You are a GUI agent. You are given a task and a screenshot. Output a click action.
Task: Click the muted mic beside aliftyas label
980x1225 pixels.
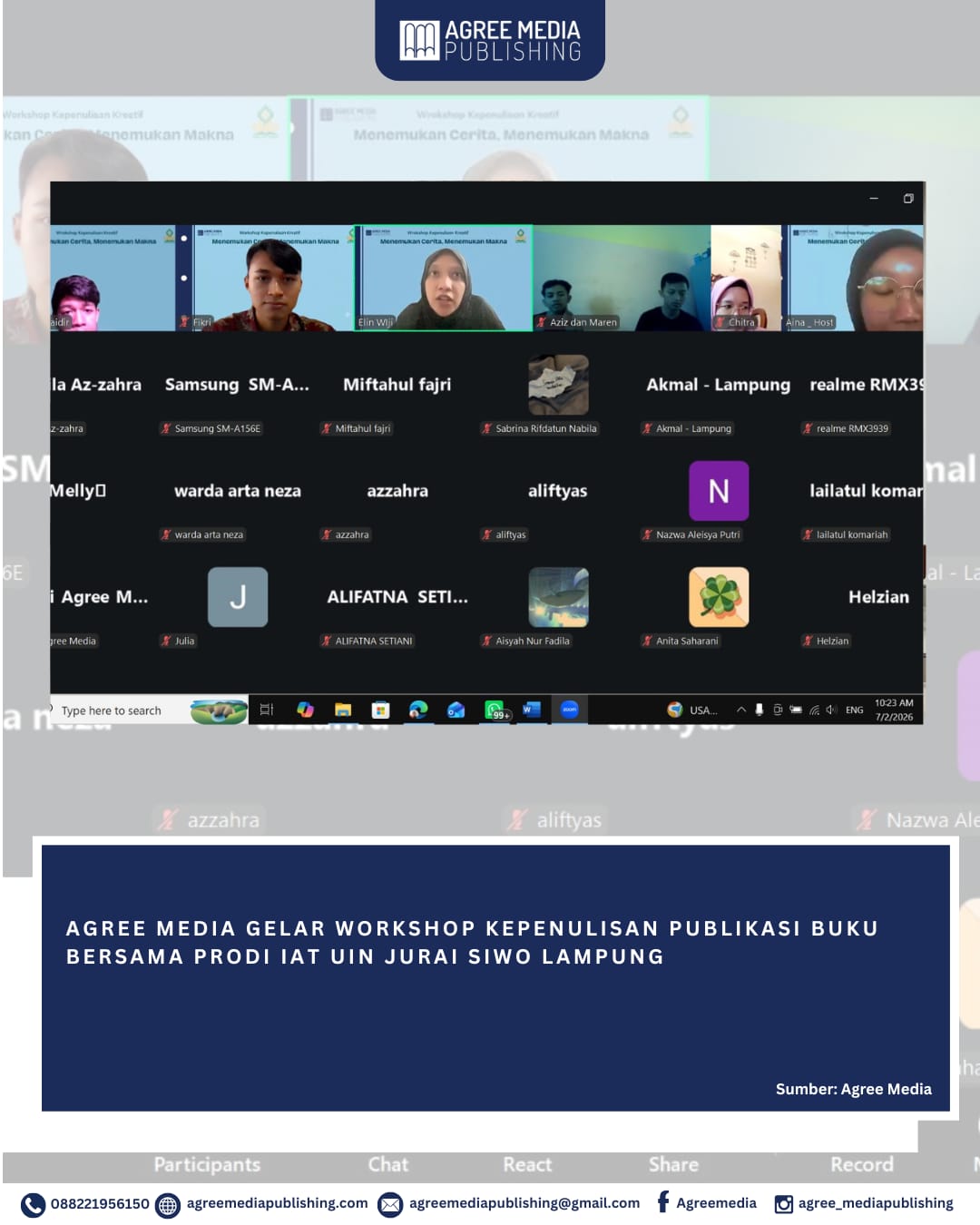tap(487, 534)
